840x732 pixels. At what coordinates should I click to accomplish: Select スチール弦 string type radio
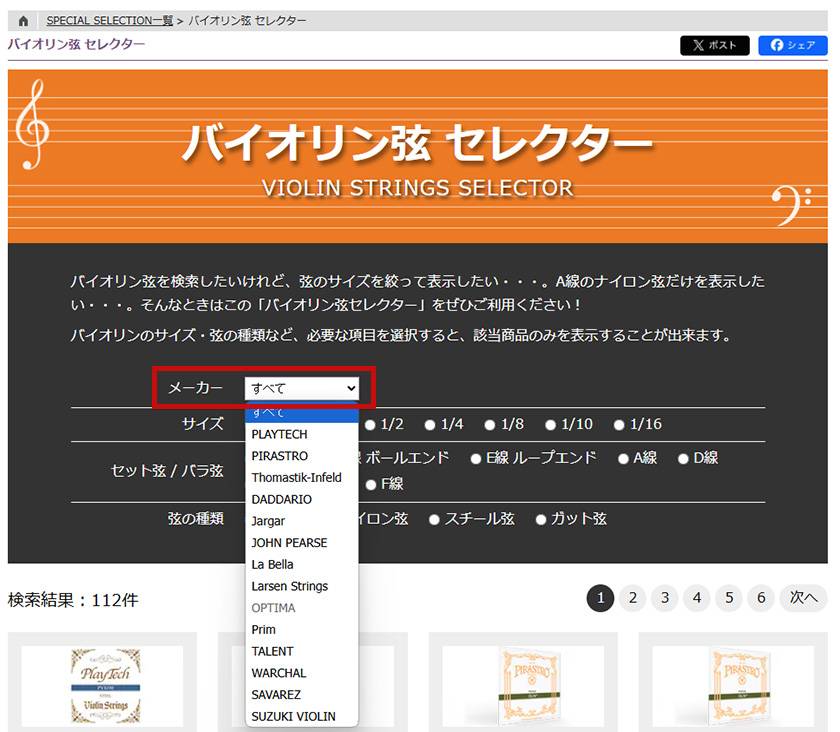(x=434, y=519)
